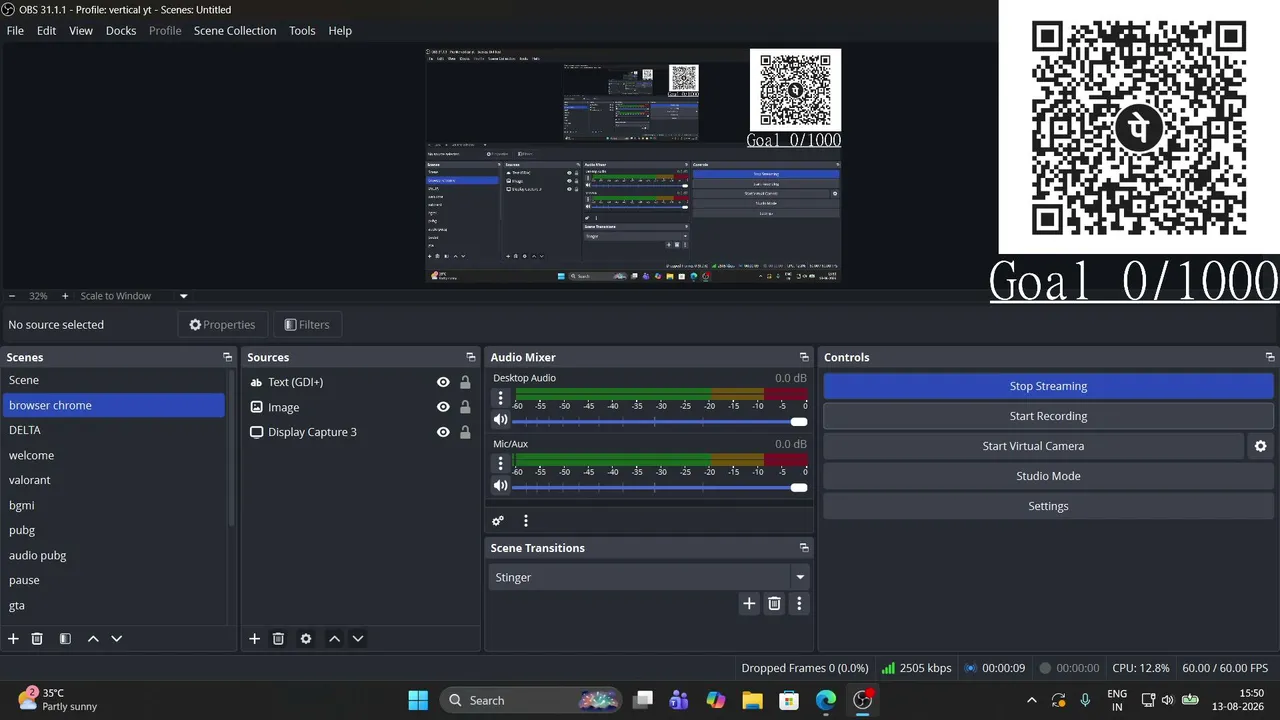Float the Sources dock
This screenshot has width=1280, height=720.
tap(471, 357)
